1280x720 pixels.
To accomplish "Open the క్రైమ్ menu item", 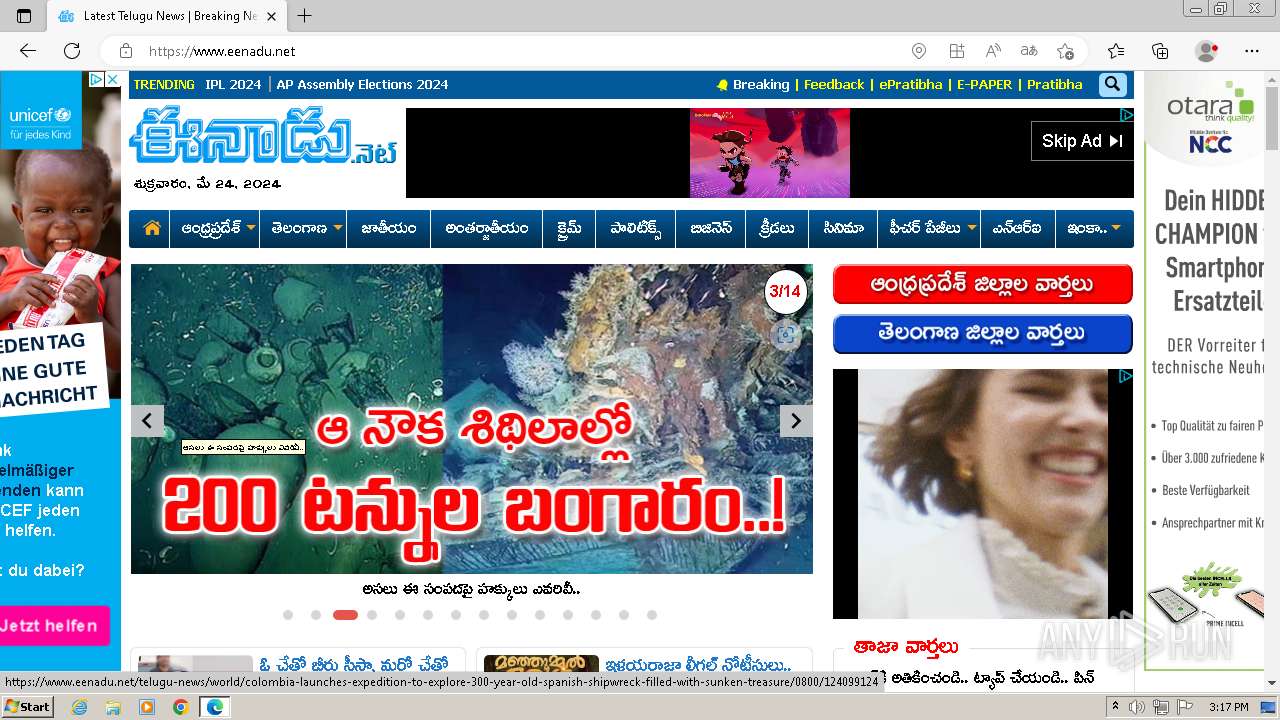I will tap(569, 228).
